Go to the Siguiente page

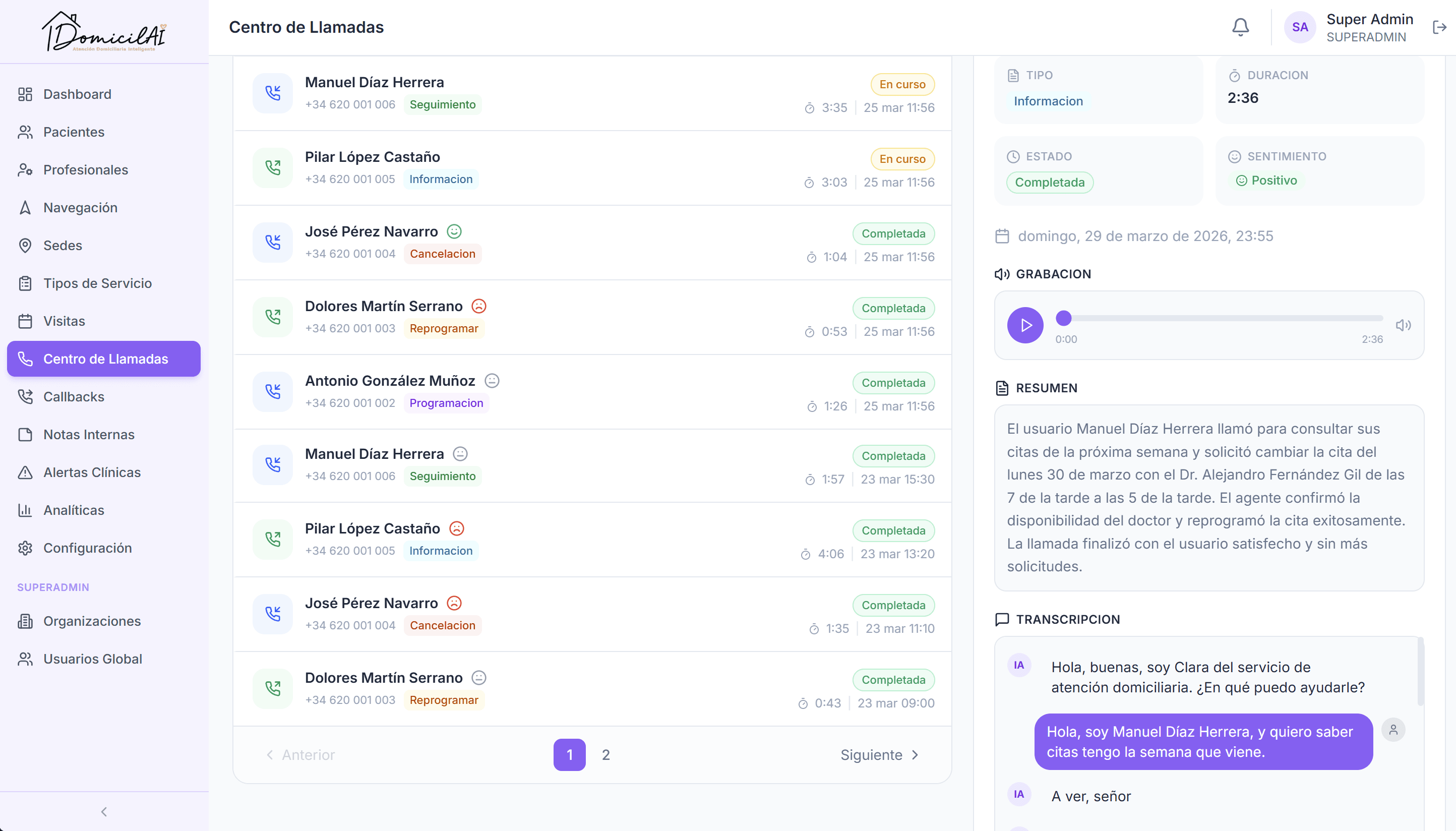[x=879, y=754]
